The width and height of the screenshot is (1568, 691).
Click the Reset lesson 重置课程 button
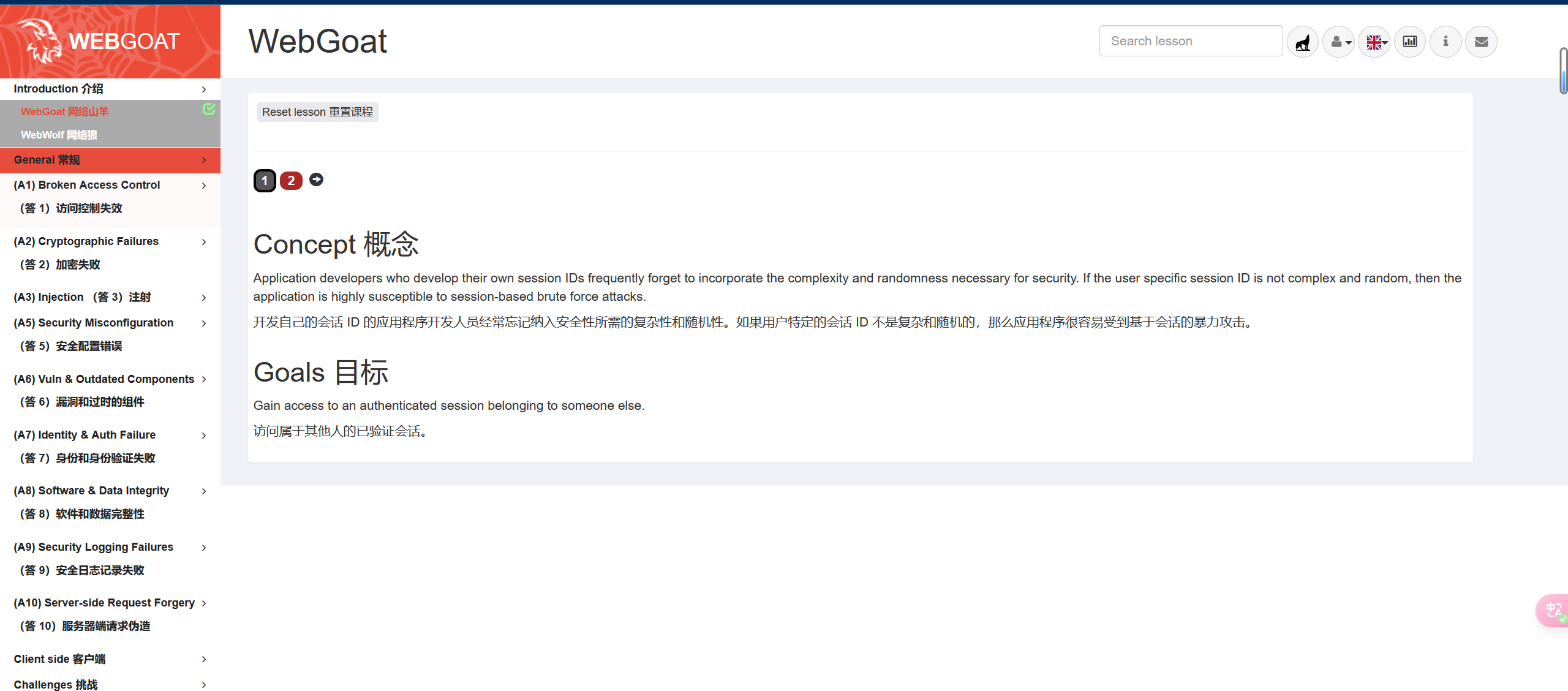pos(317,112)
